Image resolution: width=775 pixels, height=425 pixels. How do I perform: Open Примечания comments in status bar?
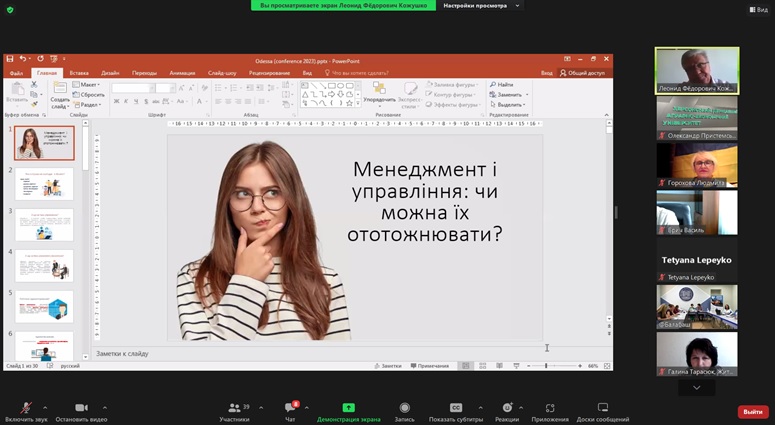pos(430,366)
